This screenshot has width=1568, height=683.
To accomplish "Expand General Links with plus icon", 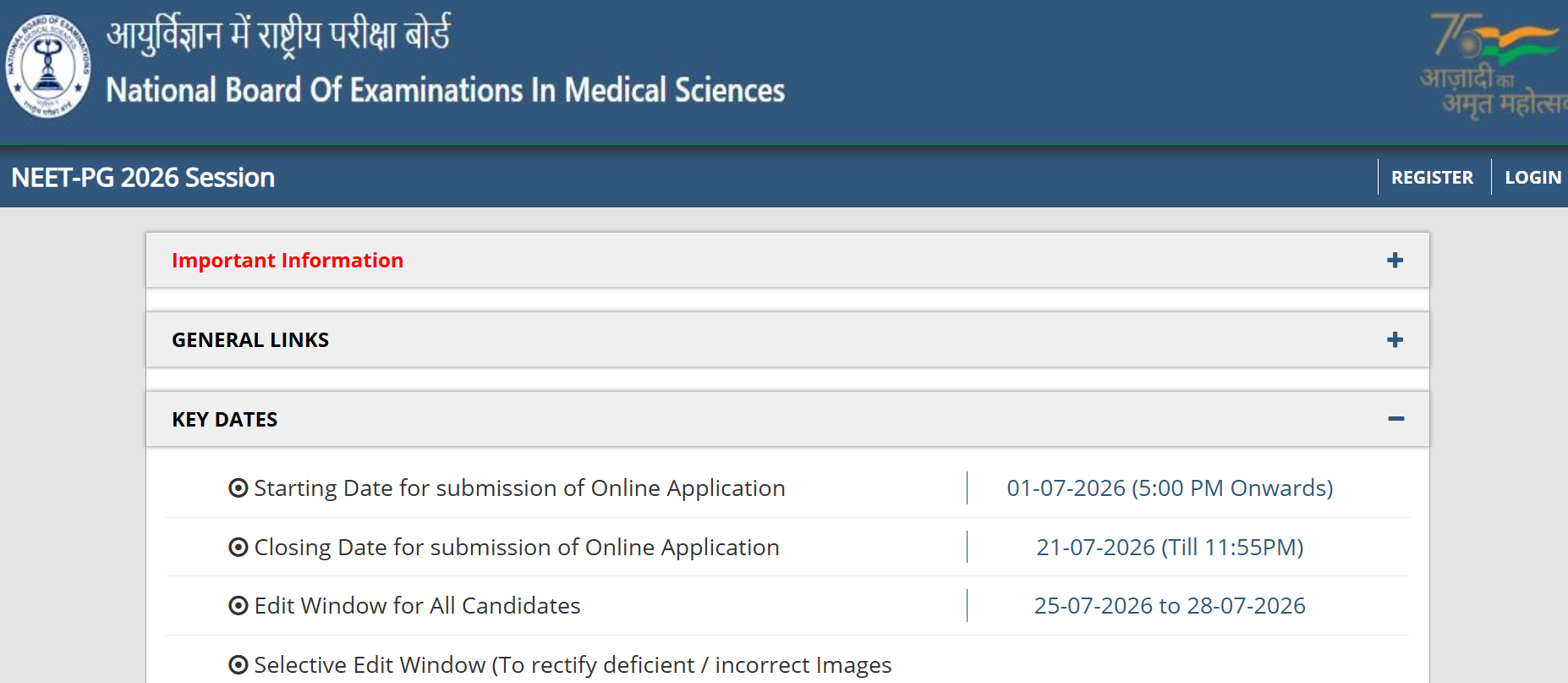I will (1395, 339).
